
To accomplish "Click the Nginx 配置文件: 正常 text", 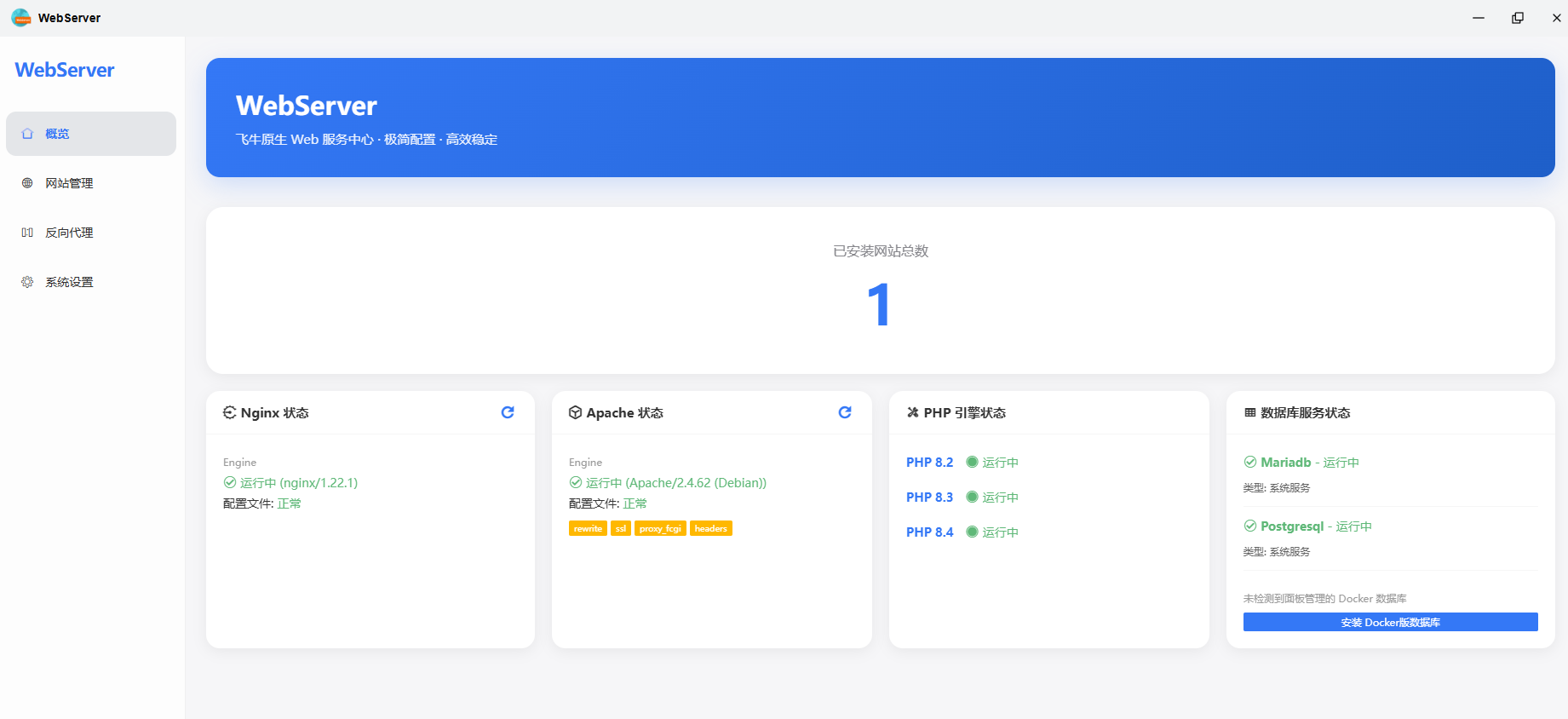I will (262, 503).
